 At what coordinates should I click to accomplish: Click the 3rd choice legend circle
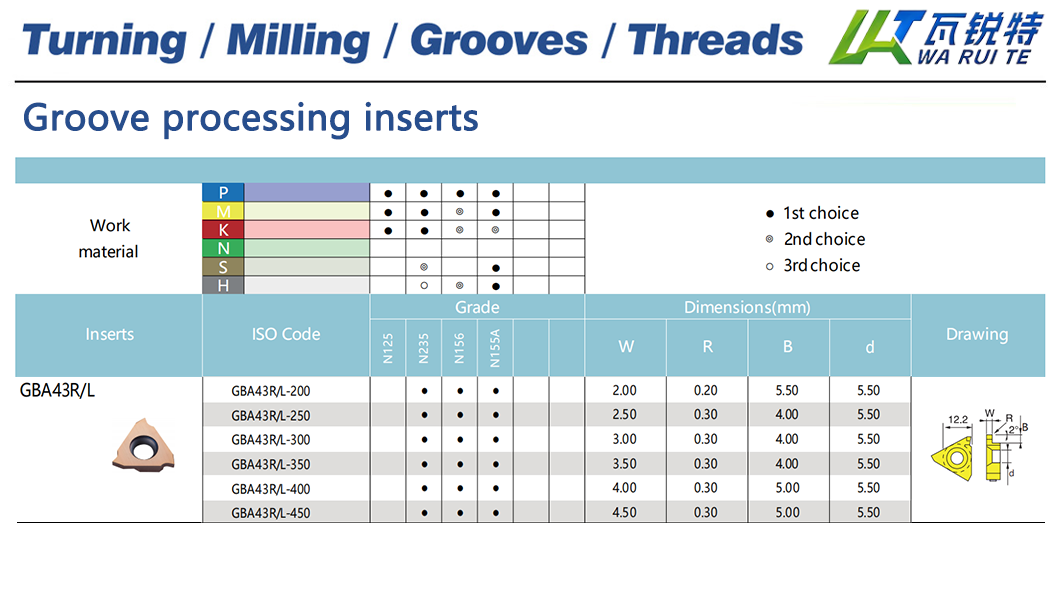pos(769,265)
